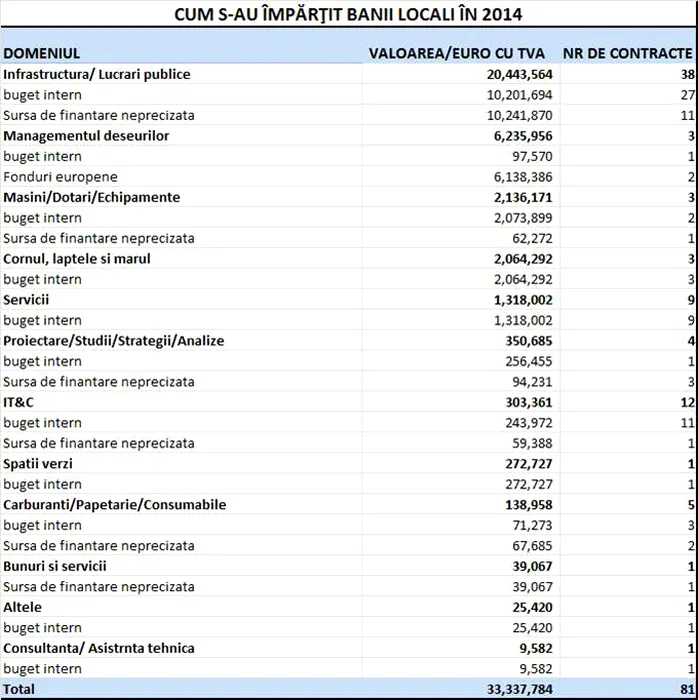This screenshot has height=700, width=698.
Task: Select the NR DE CONTRACTE column header
Action: tap(627, 53)
